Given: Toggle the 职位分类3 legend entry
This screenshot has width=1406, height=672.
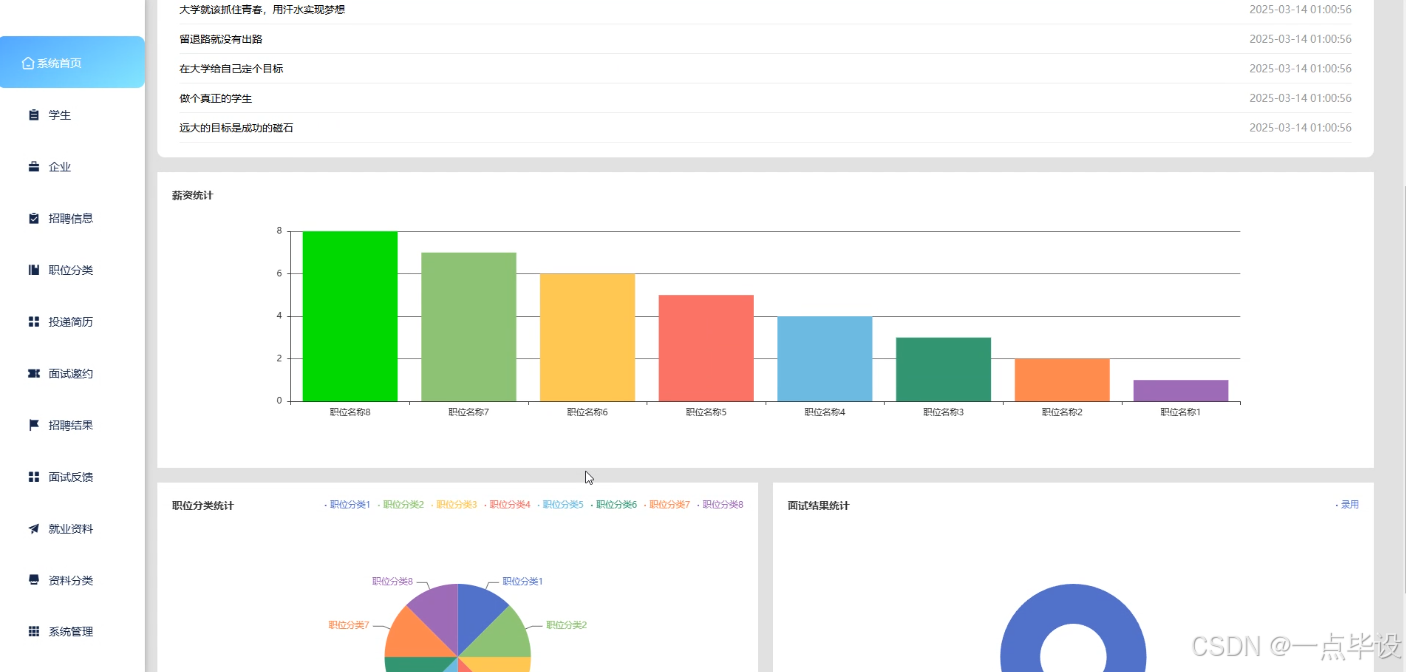Looking at the screenshot, I should coord(454,505).
